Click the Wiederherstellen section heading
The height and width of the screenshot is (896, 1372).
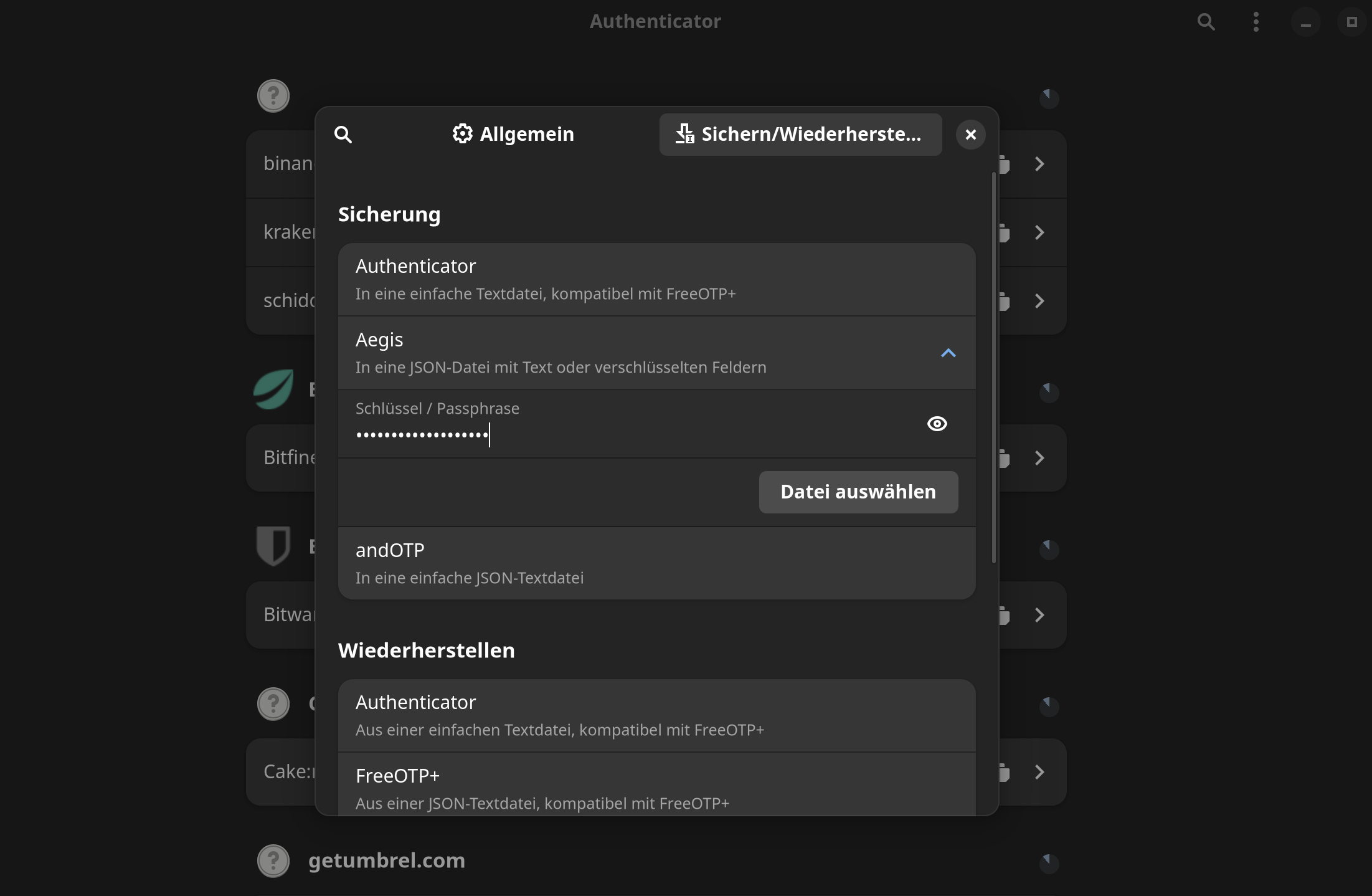427,651
